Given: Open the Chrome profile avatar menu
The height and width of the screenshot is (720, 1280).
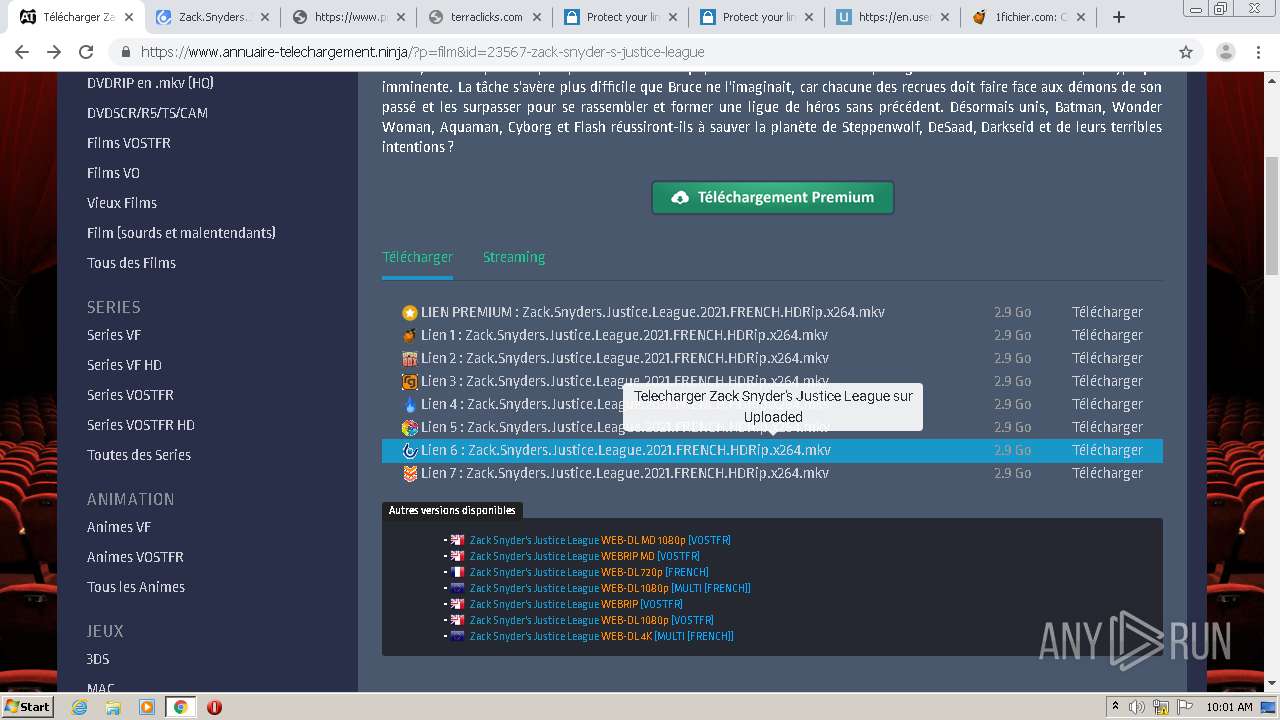Looking at the screenshot, I should pos(1226,52).
